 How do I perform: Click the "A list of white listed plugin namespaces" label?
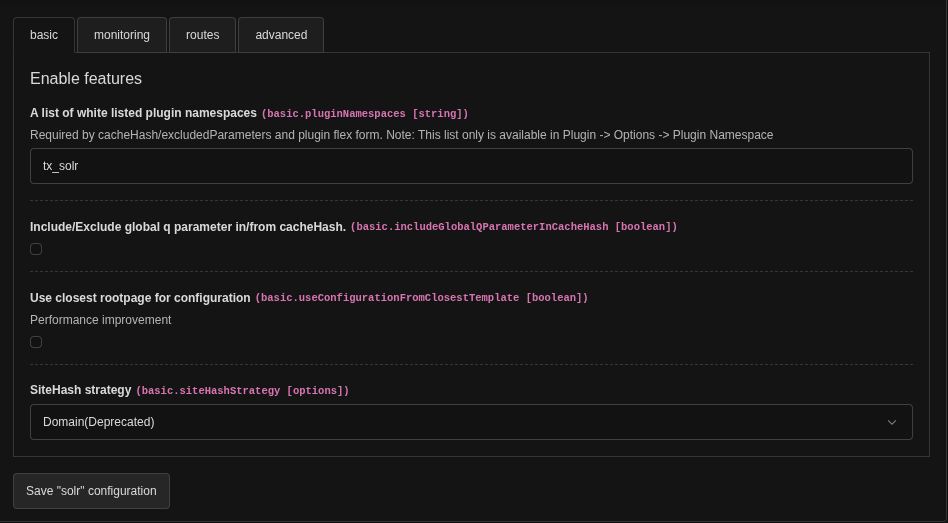[x=143, y=113]
